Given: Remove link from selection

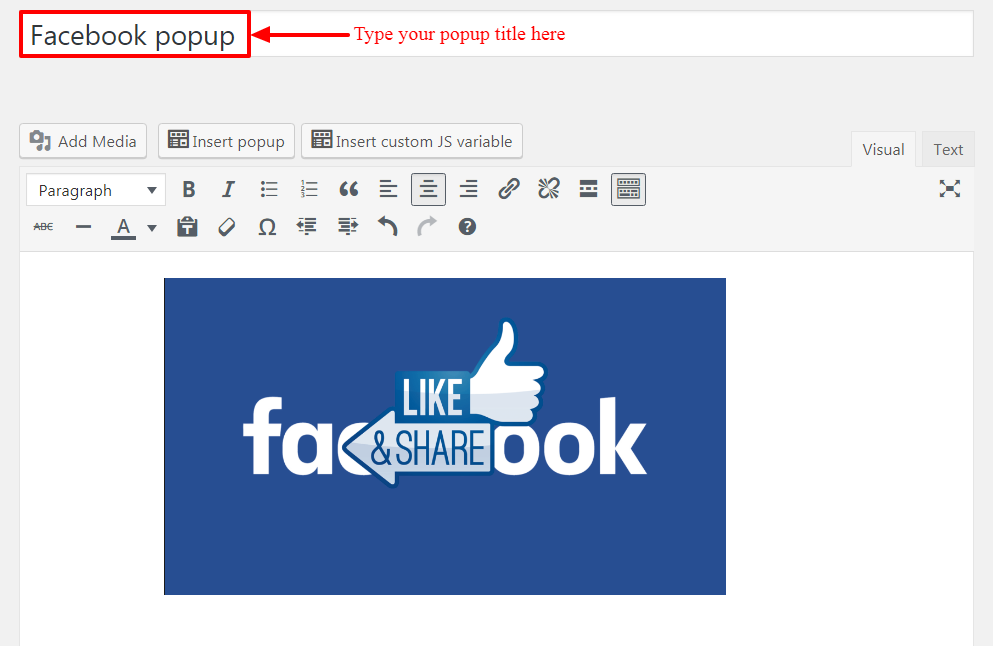Looking at the screenshot, I should click(548, 189).
